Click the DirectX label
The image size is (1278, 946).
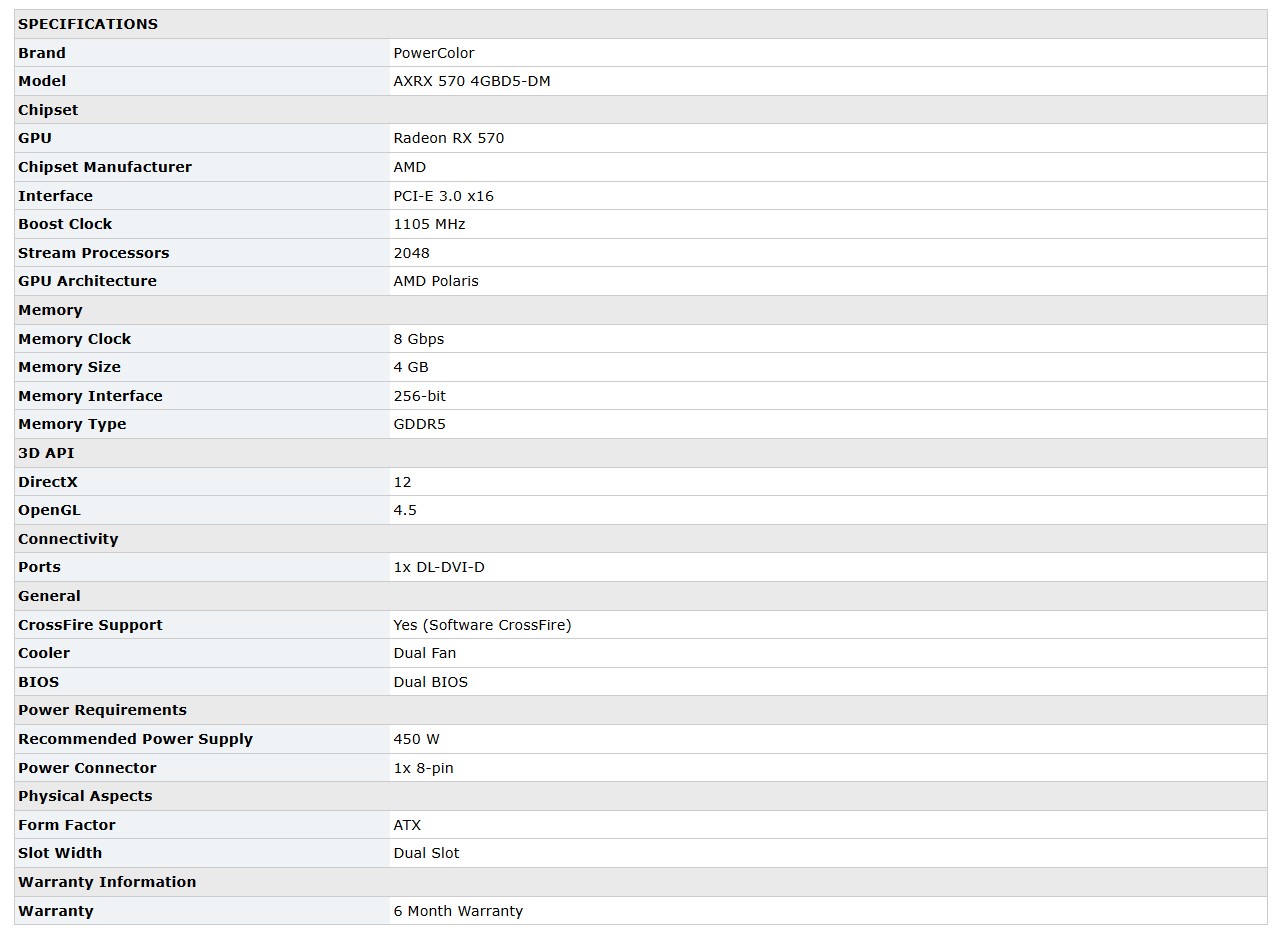pos(48,482)
